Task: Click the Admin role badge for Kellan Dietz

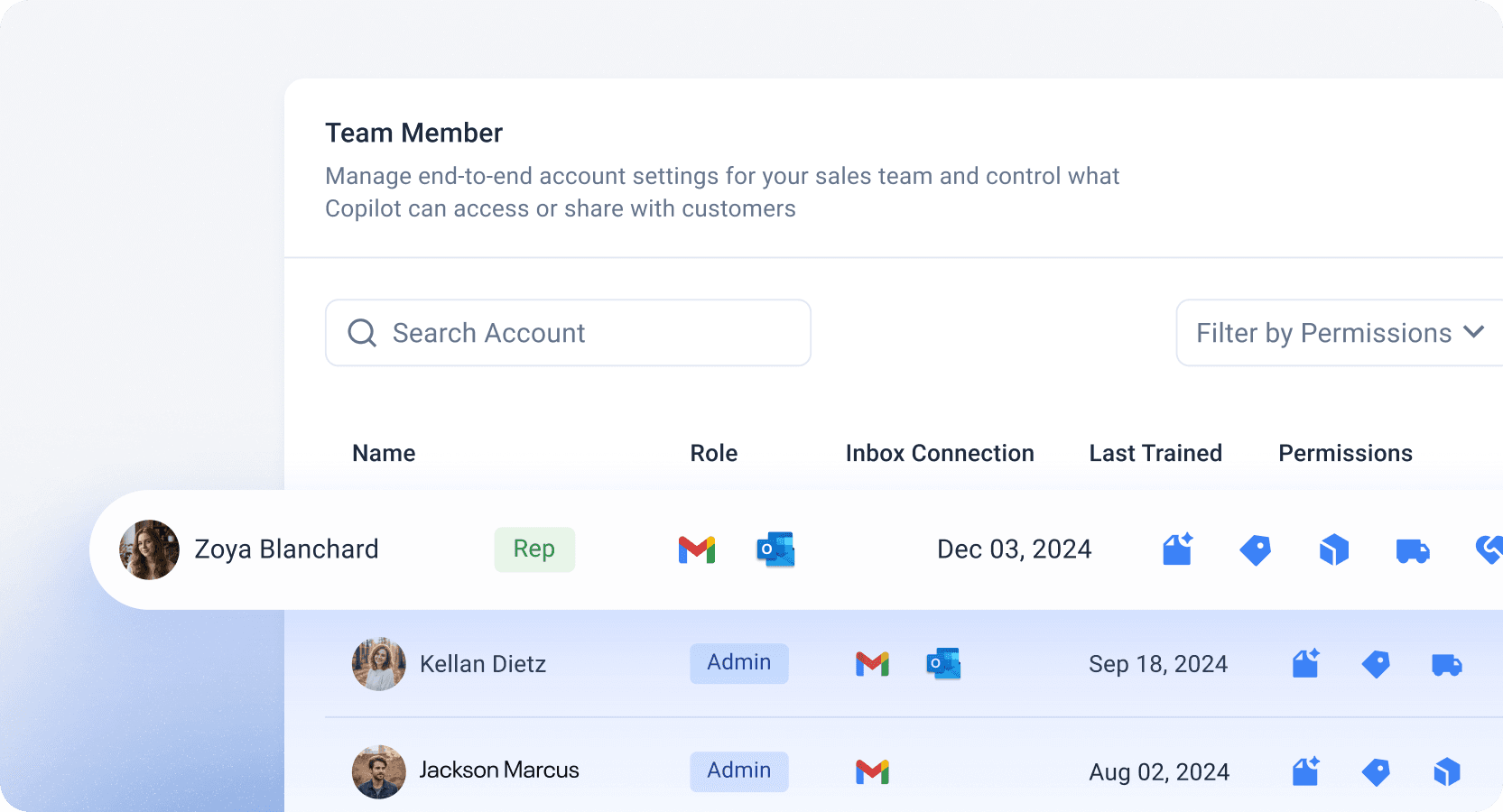Action: point(739,663)
